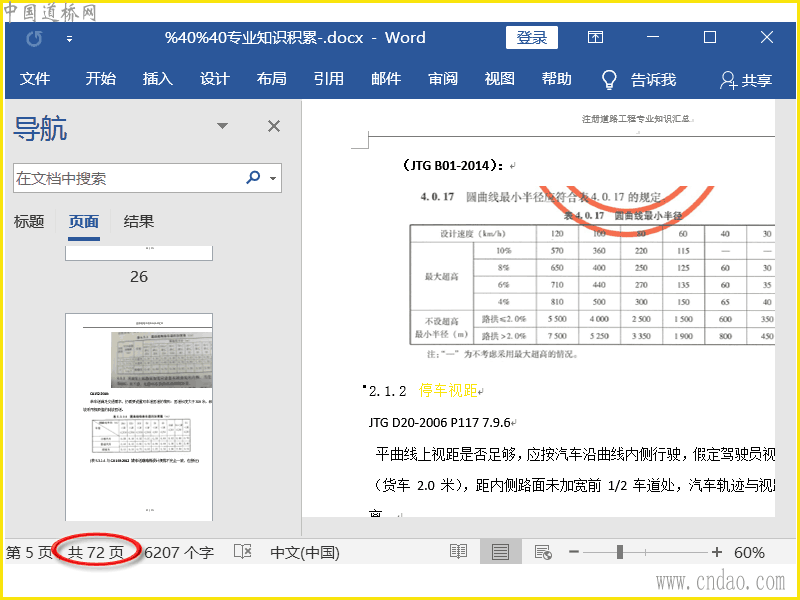The width and height of the screenshot is (800, 600).
Task: Select page 26 thumbnail
Action: click(139, 254)
